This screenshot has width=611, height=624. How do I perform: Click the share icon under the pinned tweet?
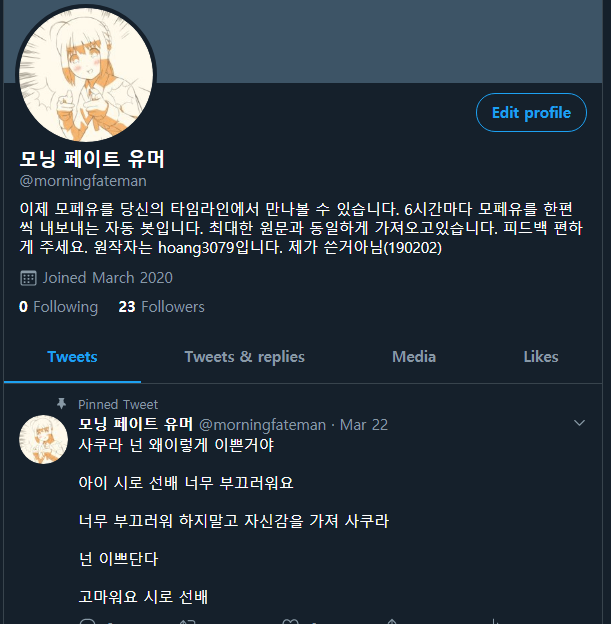pos(392,621)
